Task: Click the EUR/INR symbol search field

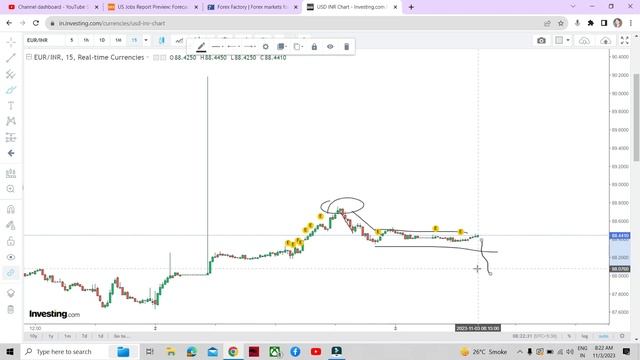Action: coord(44,40)
